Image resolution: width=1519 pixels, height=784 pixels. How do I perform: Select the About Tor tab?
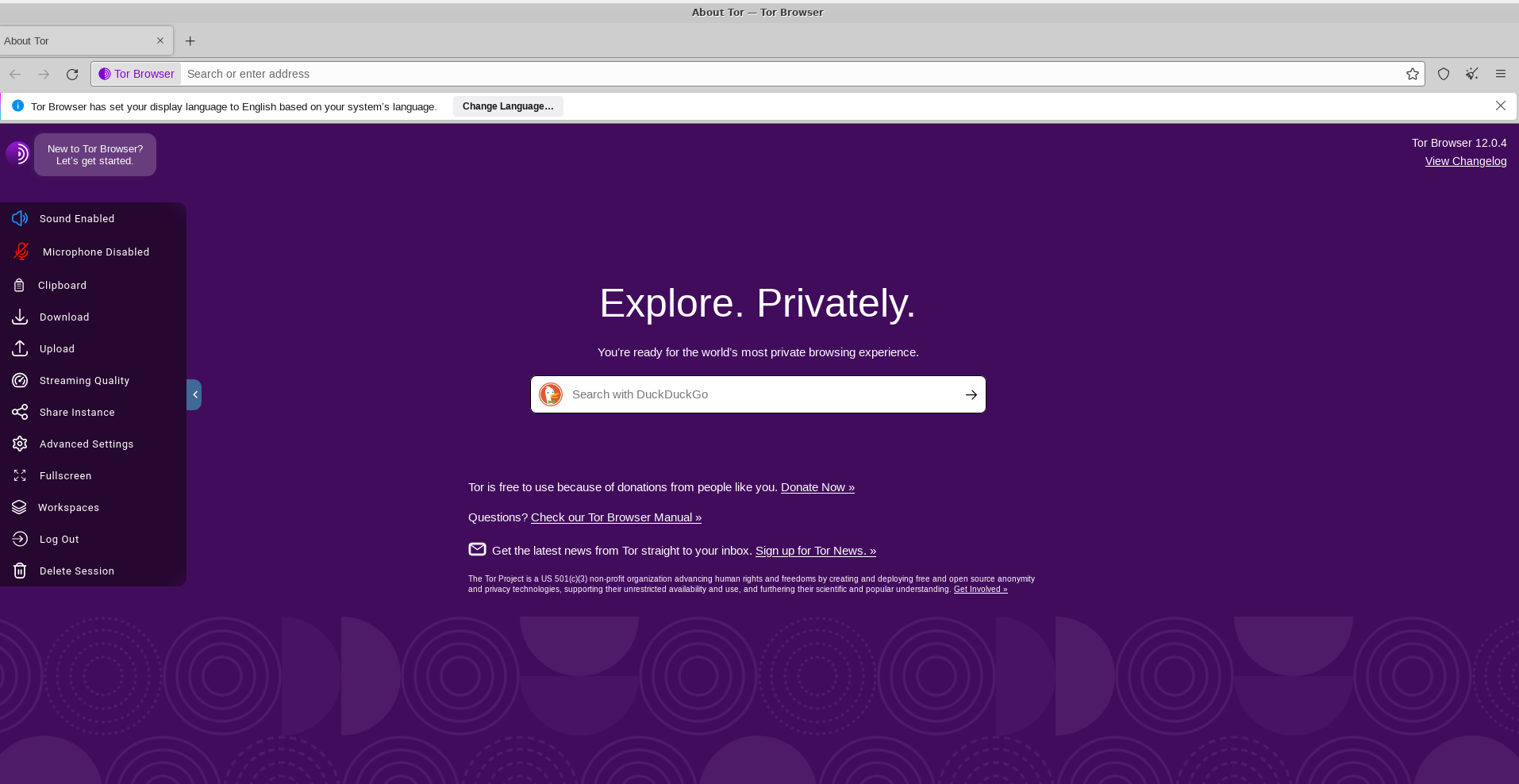point(75,41)
